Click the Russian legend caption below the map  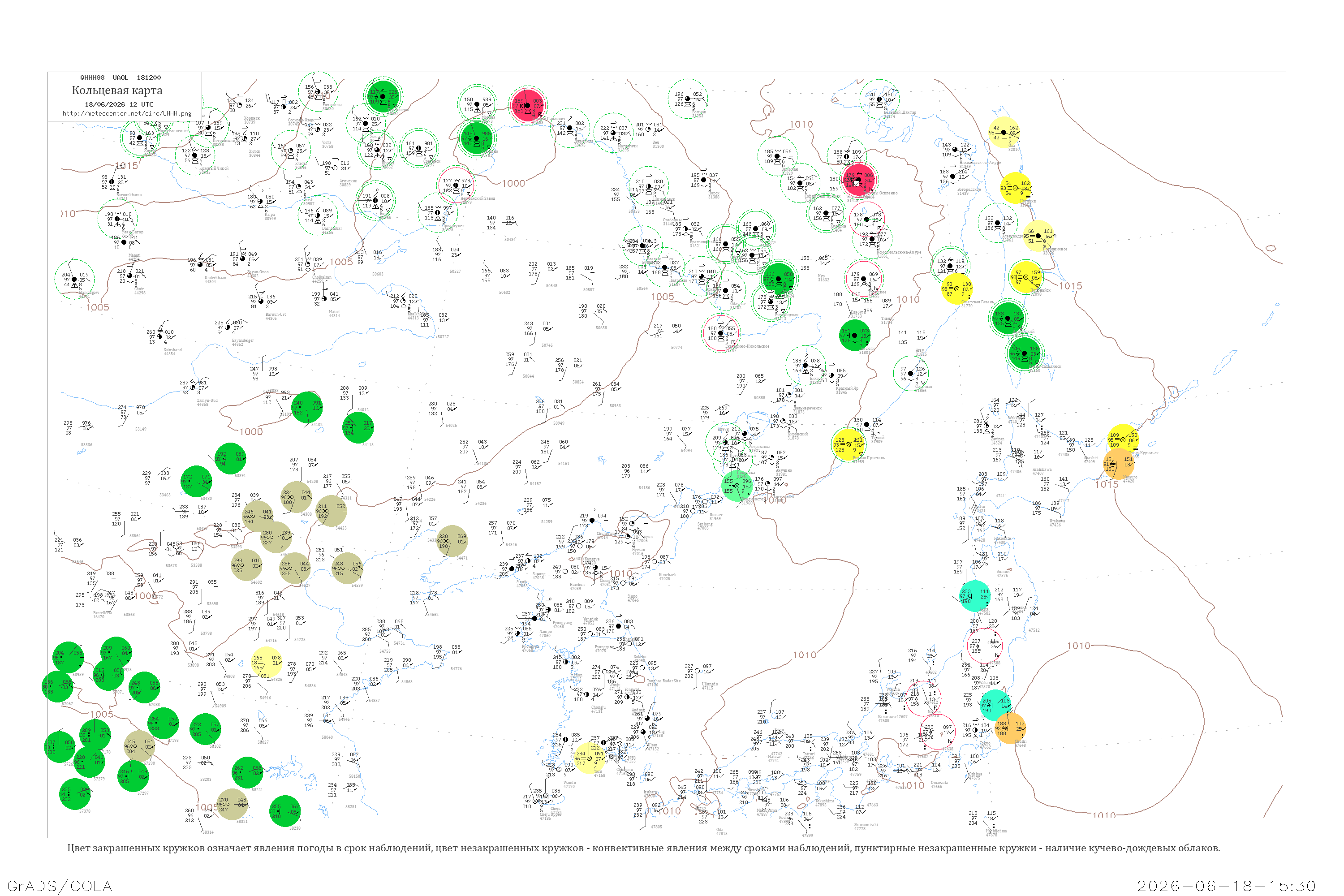pos(643,848)
